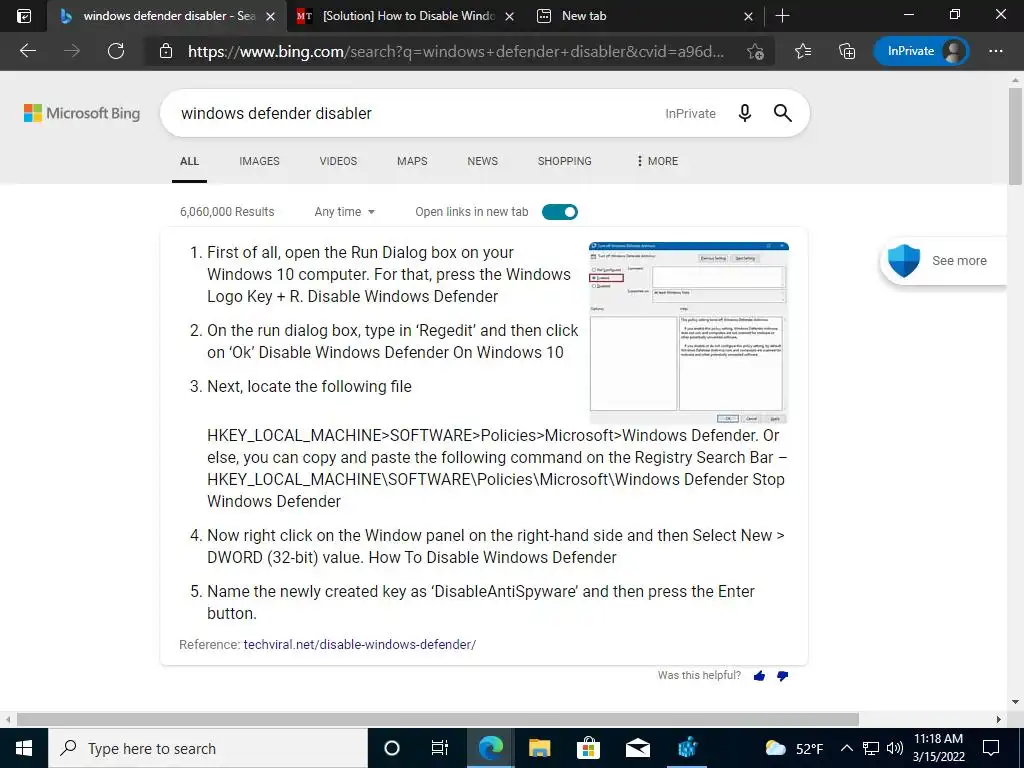Image resolution: width=1024 pixels, height=768 pixels.
Task: Open the Windows Start menu
Action: [x=24, y=748]
